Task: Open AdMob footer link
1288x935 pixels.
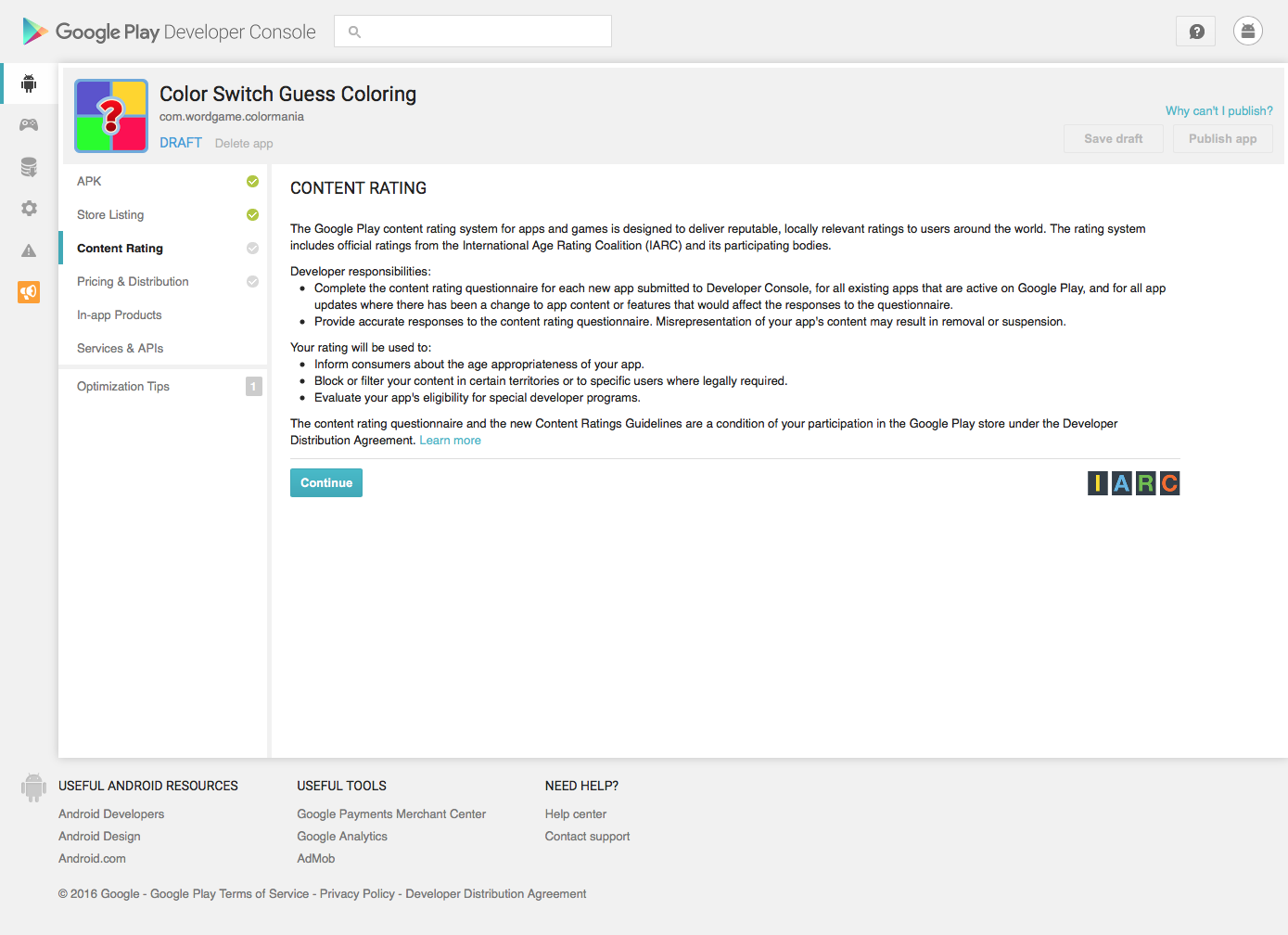Action: (316, 859)
